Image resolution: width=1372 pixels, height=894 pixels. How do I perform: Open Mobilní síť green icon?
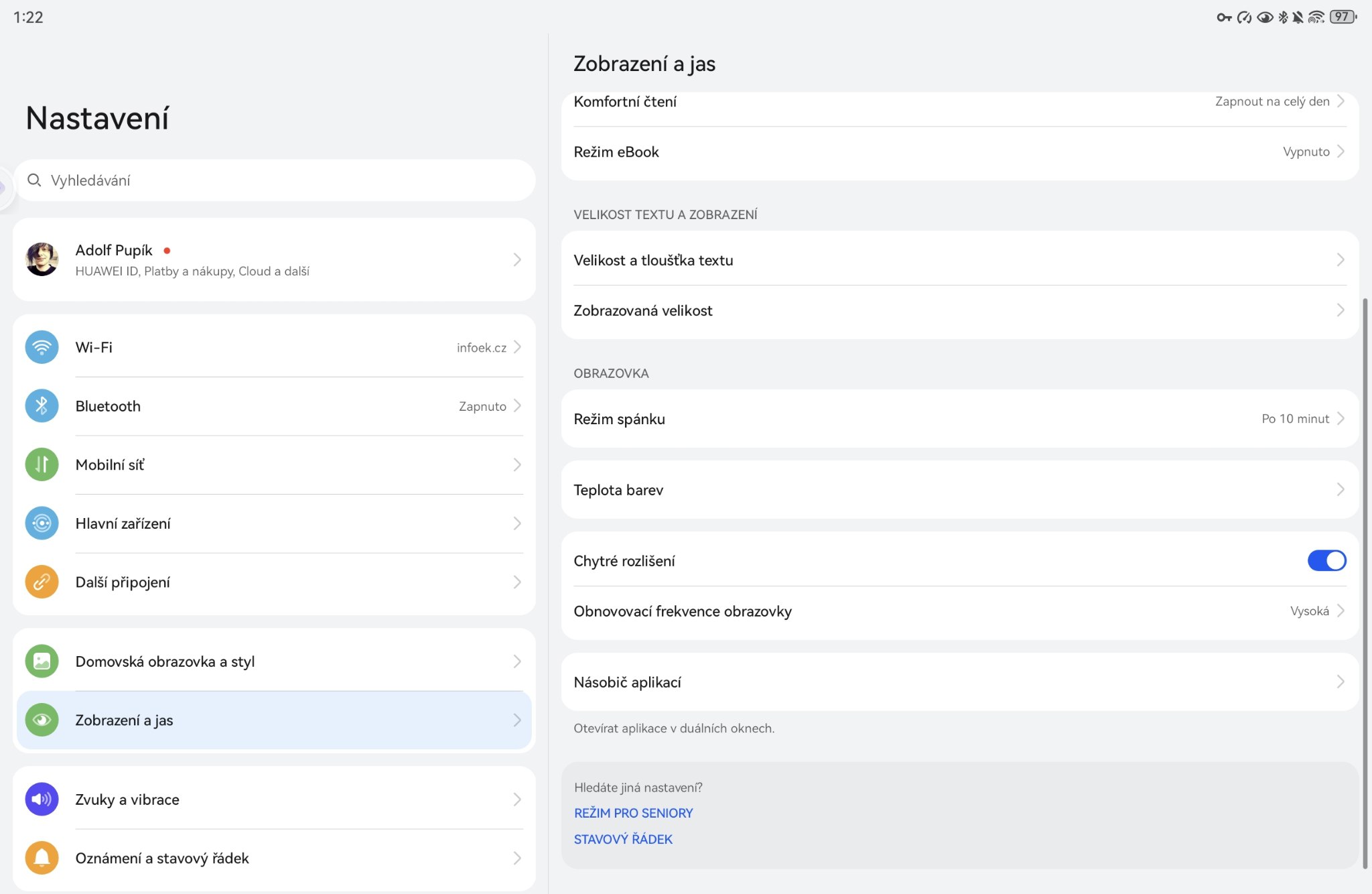pos(42,464)
